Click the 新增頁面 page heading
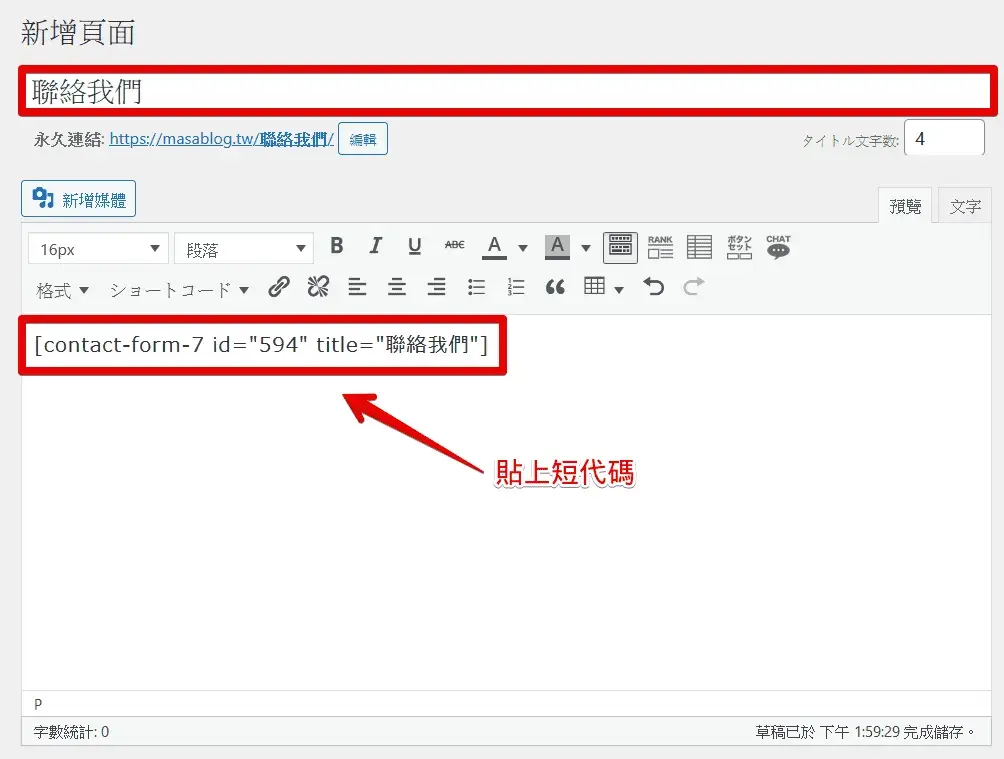Image resolution: width=1004 pixels, height=759 pixels. 77,33
